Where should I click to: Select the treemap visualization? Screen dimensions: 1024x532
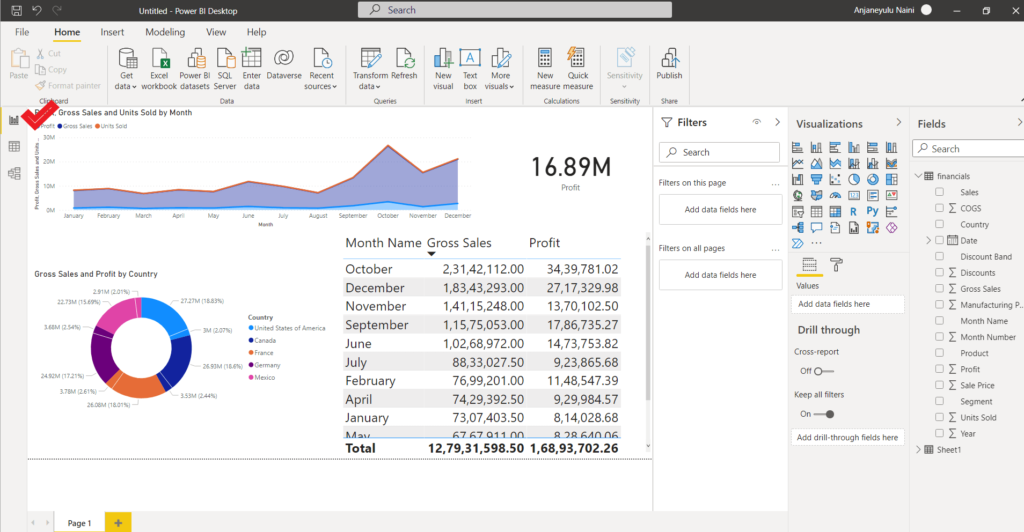click(x=891, y=179)
